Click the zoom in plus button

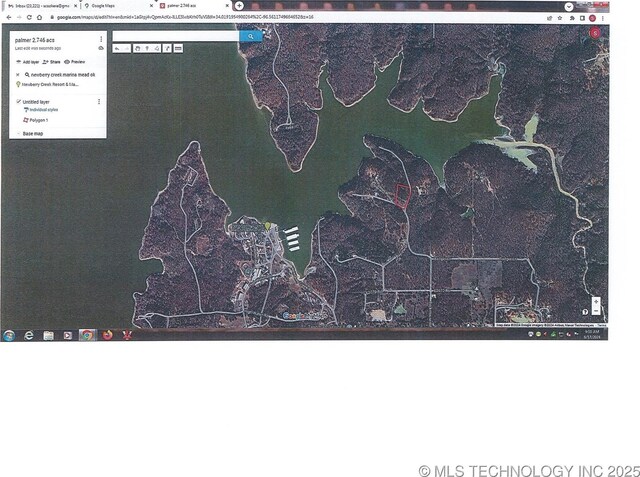pyautogui.click(x=596, y=302)
